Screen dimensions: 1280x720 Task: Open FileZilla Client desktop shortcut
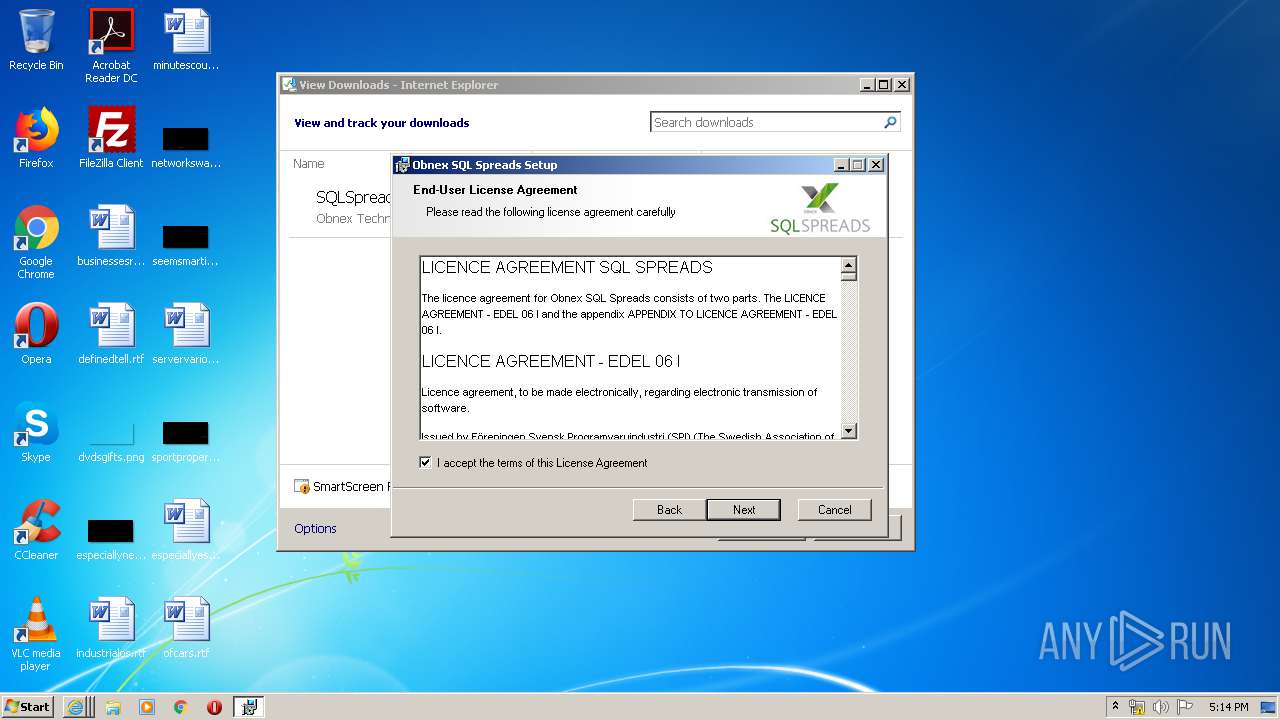111,138
